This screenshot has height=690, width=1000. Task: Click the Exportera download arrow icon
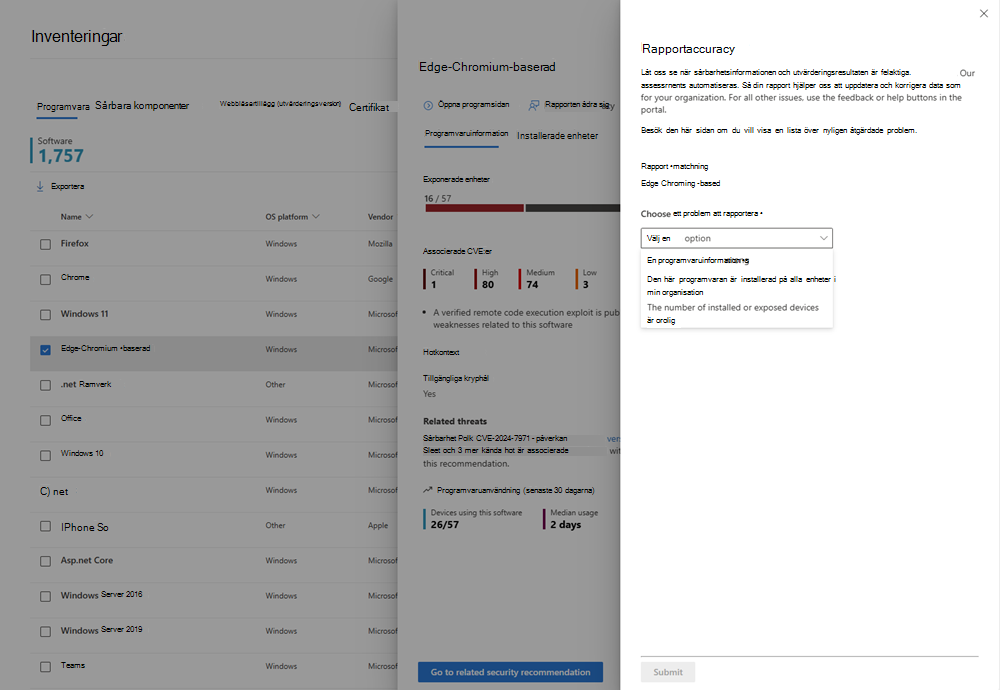tap(40, 186)
